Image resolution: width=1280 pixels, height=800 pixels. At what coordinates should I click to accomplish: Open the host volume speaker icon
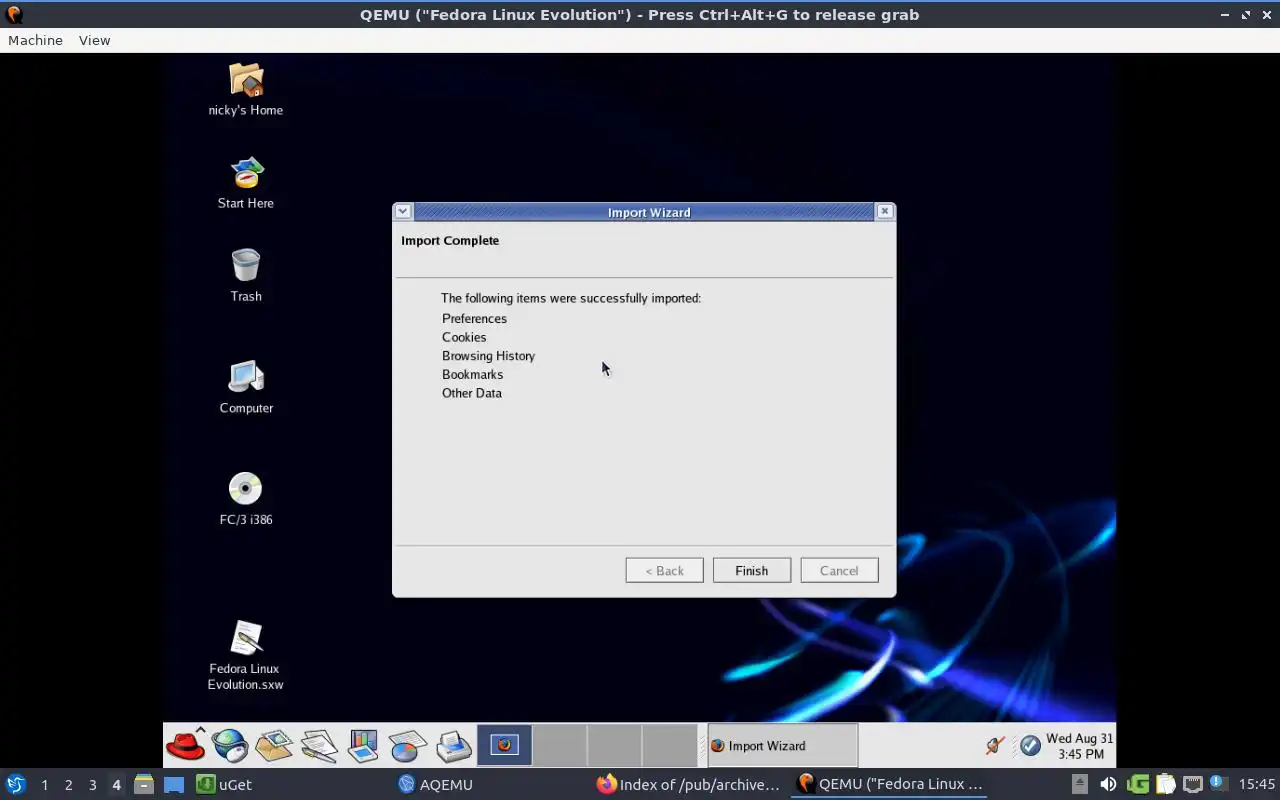pyautogui.click(x=1108, y=785)
